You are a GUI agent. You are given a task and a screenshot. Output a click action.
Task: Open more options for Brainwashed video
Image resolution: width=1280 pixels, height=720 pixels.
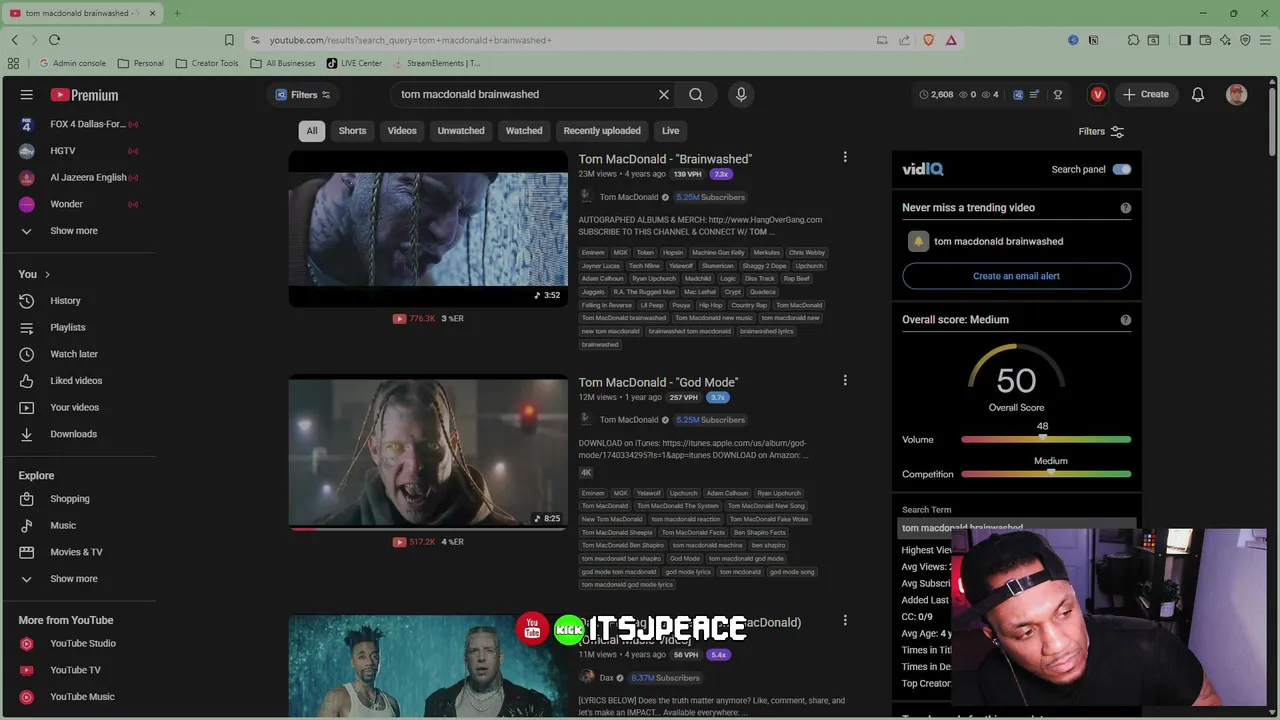click(x=845, y=157)
